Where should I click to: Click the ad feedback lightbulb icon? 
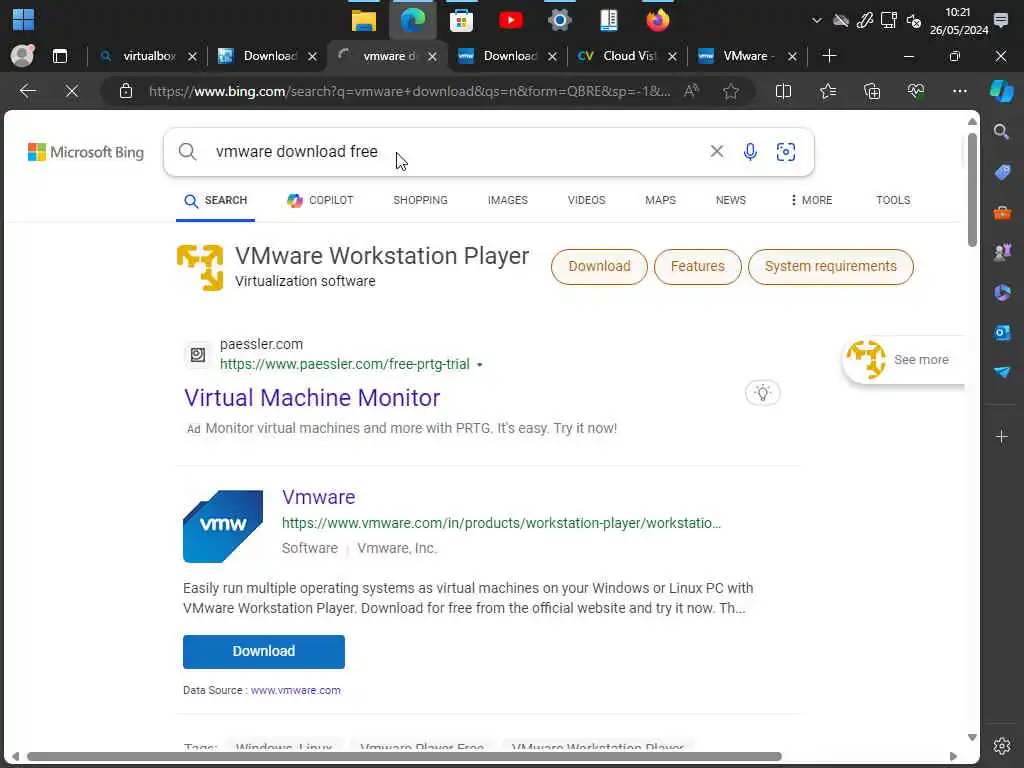pos(762,392)
